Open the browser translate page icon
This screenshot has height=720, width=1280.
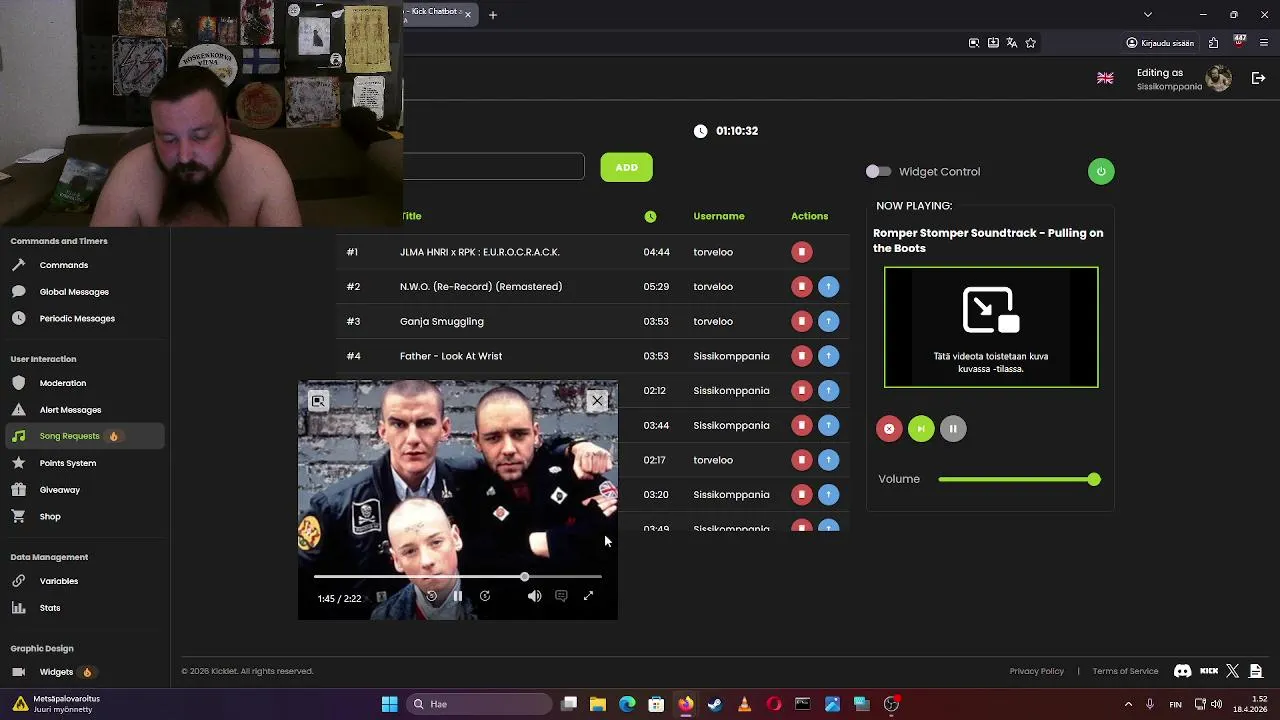1012,43
